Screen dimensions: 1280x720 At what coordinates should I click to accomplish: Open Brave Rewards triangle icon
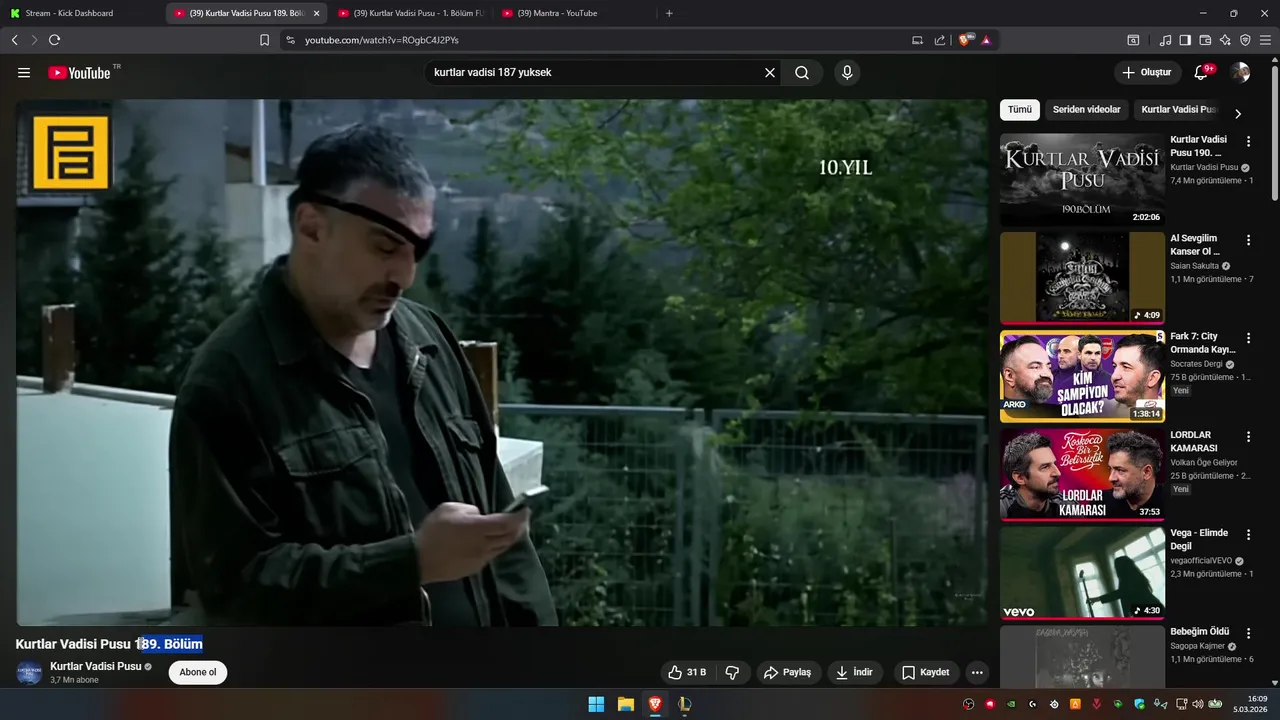click(x=987, y=40)
